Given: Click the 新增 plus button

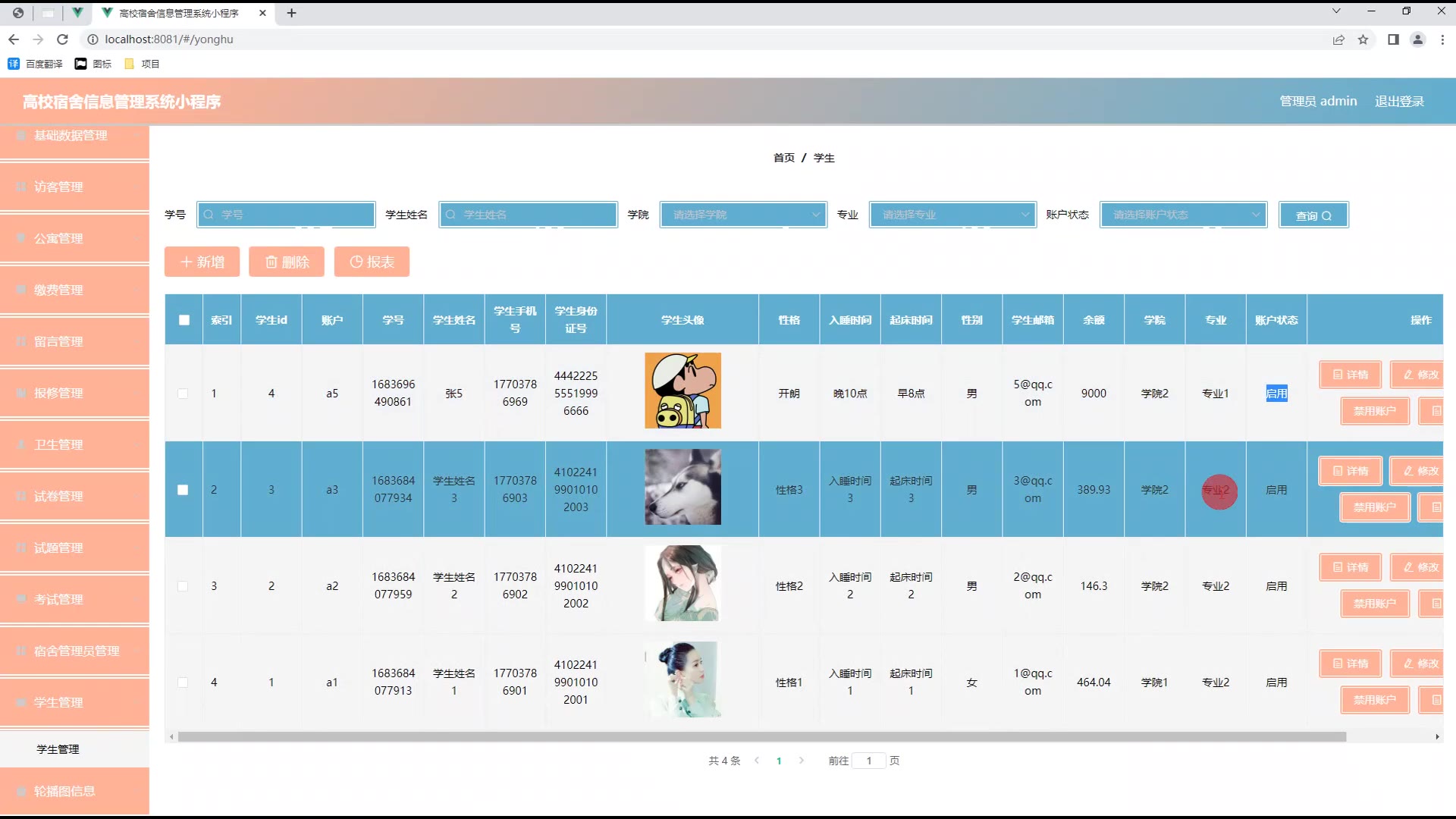Looking at the screenshot, I should tap(202, 262).
